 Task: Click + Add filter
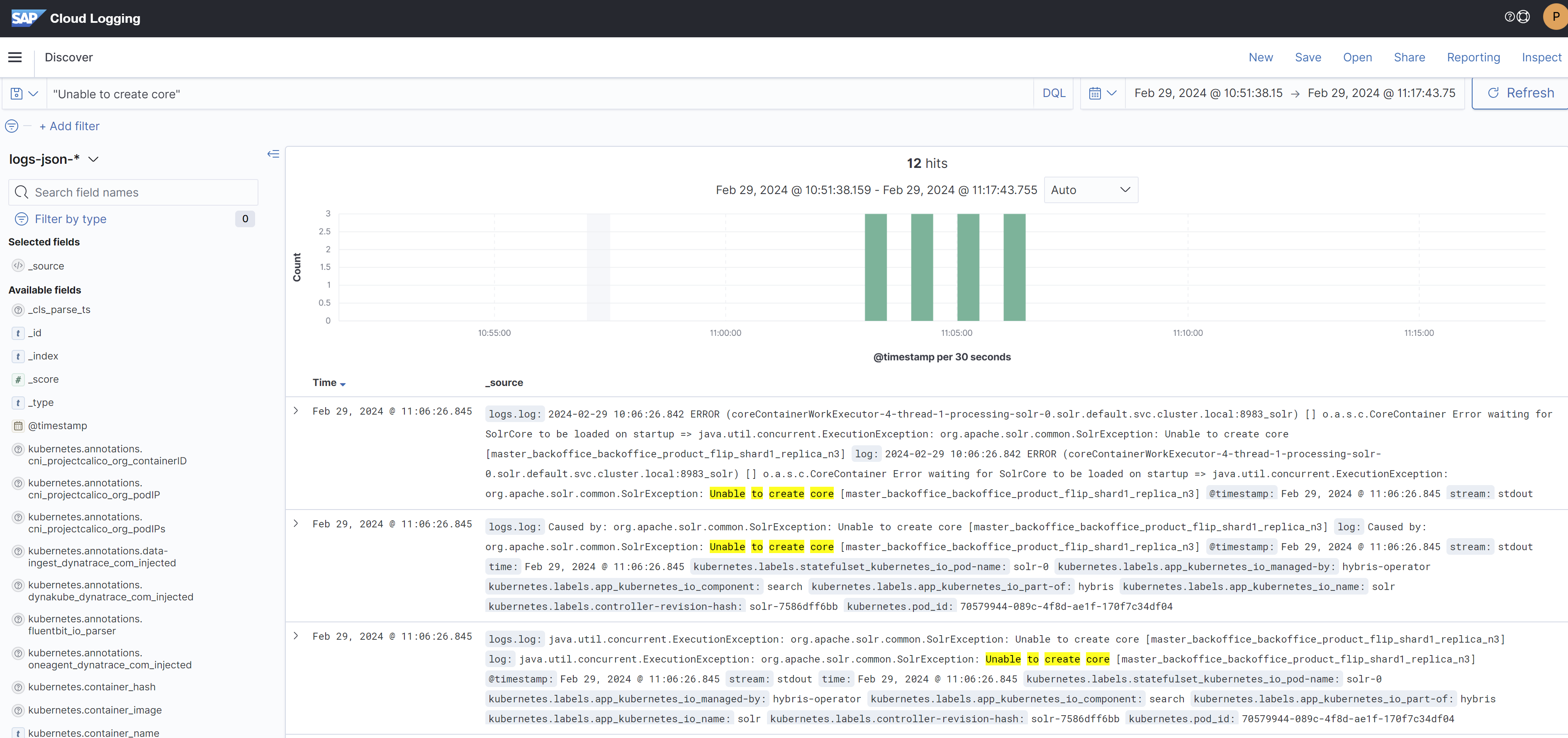pos(69,126)
